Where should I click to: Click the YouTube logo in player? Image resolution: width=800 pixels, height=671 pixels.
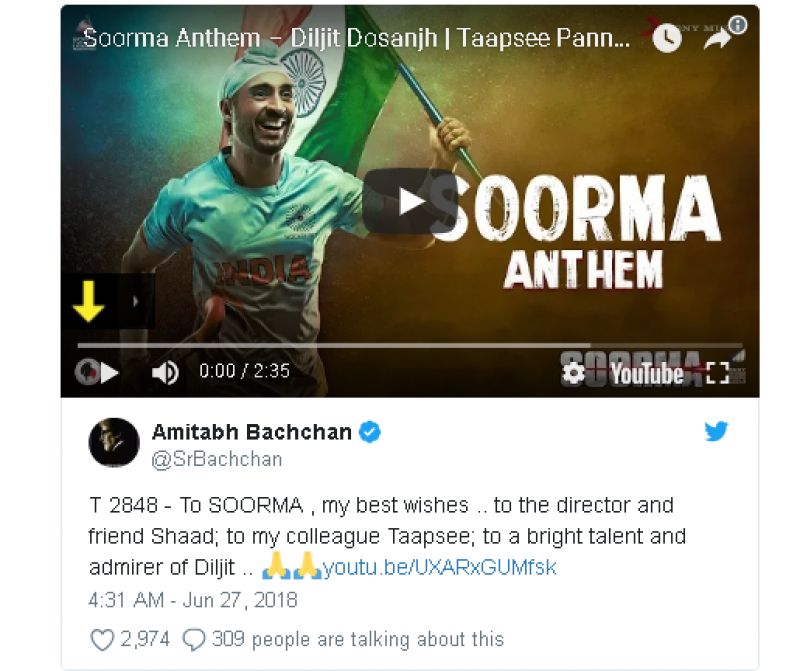pyautogui.click(x=647, y=374)
